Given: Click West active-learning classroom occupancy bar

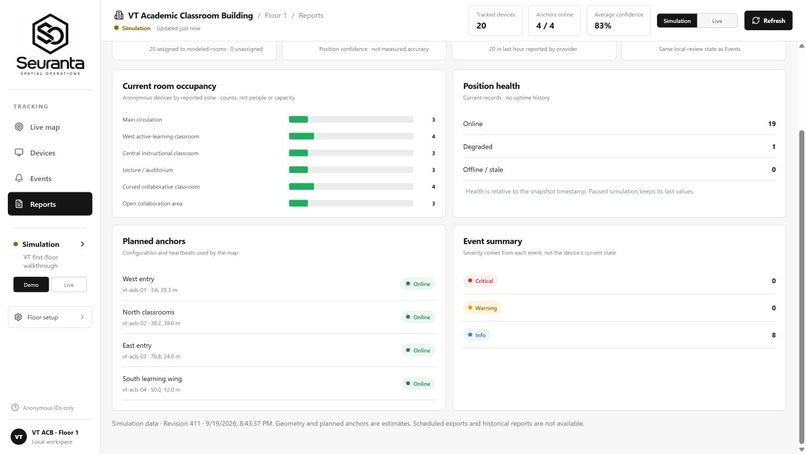Looking at the screenshot, I should pyautogui.click(x=351, y=136).
